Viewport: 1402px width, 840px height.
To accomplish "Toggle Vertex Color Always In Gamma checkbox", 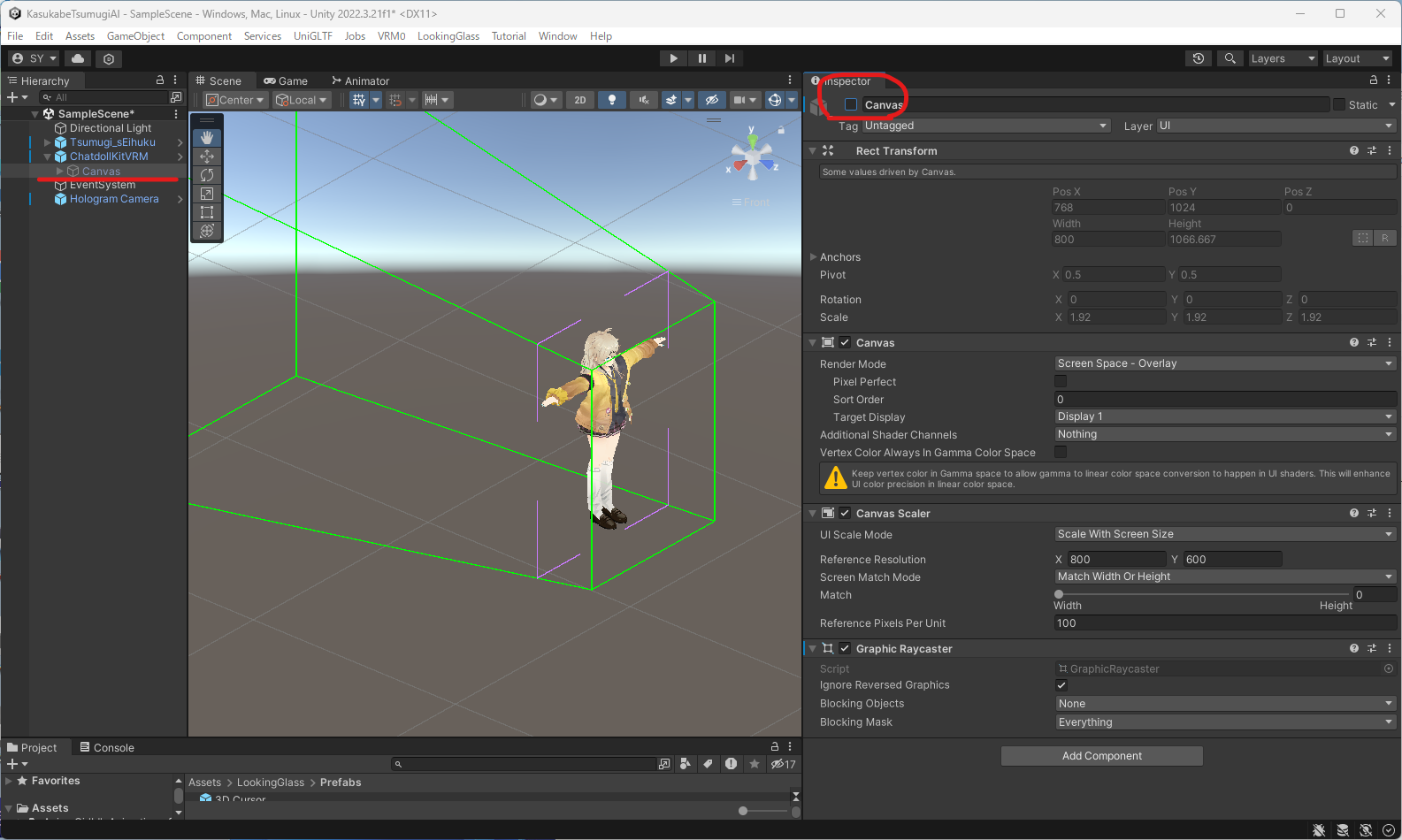I will coord(1061,452).
